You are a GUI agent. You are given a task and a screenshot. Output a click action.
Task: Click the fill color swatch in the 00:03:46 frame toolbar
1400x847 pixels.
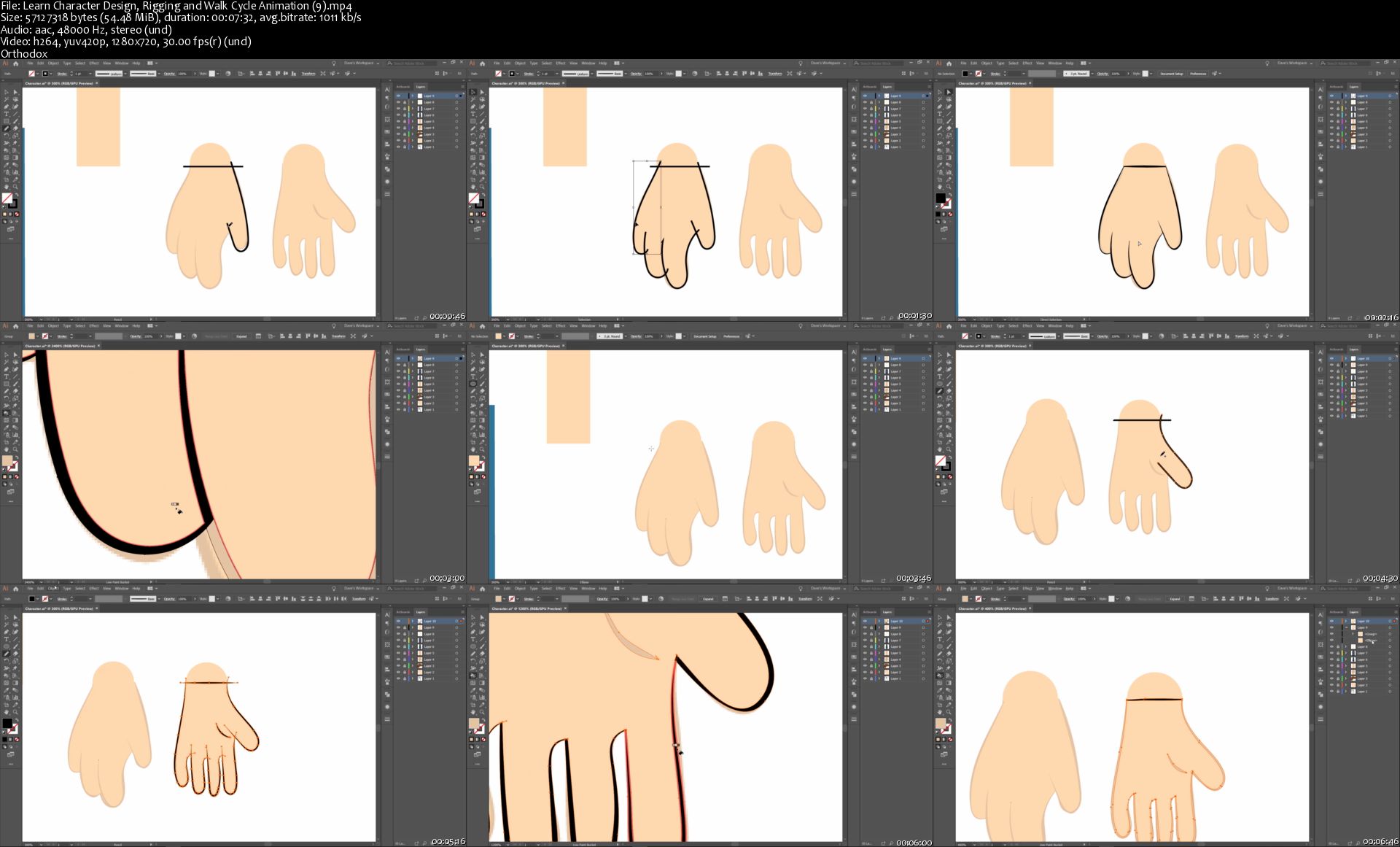click(x=473, y=460)
